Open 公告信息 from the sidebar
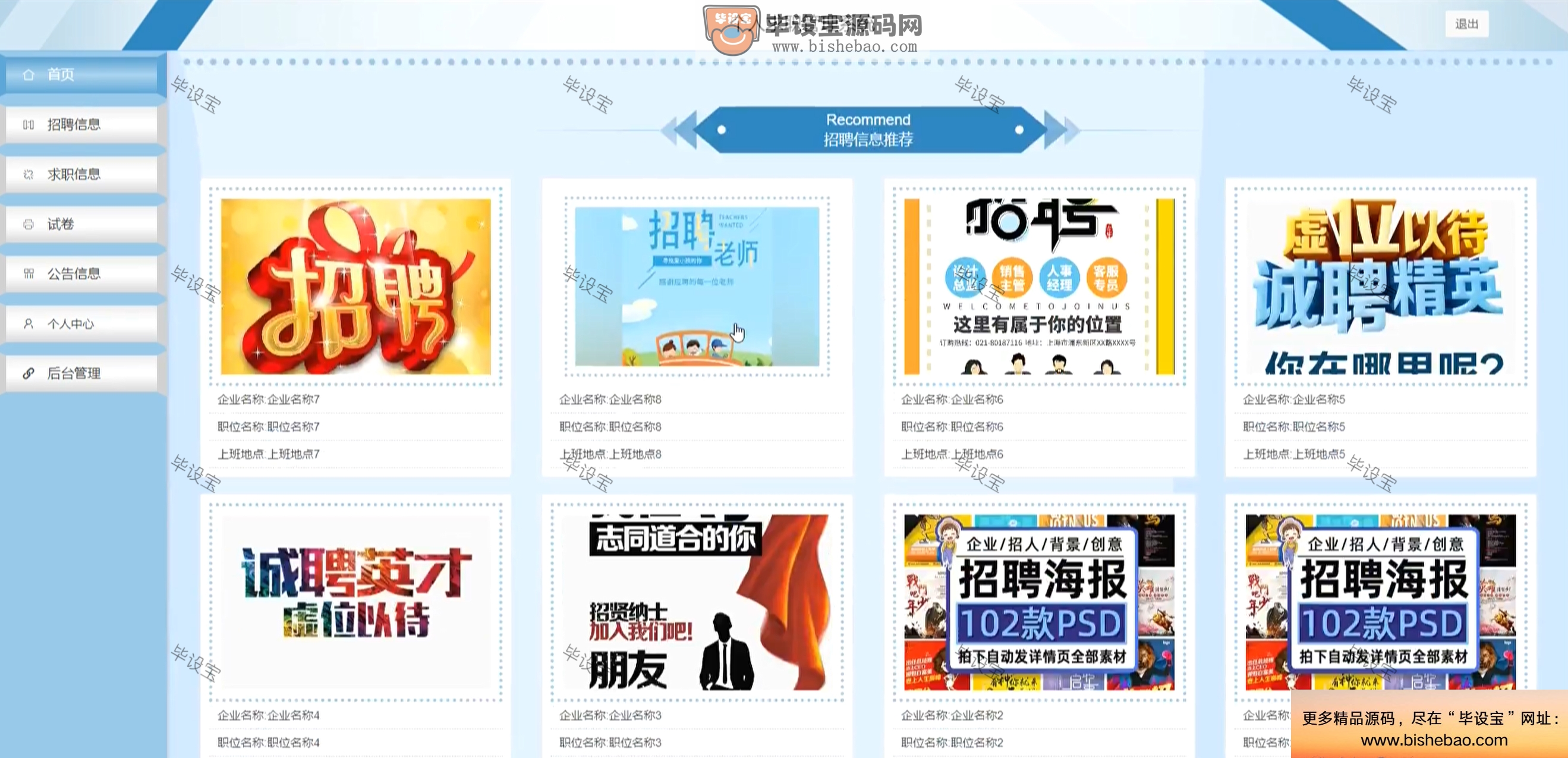This screenshot has height=758, width=1568. [81, 274]
